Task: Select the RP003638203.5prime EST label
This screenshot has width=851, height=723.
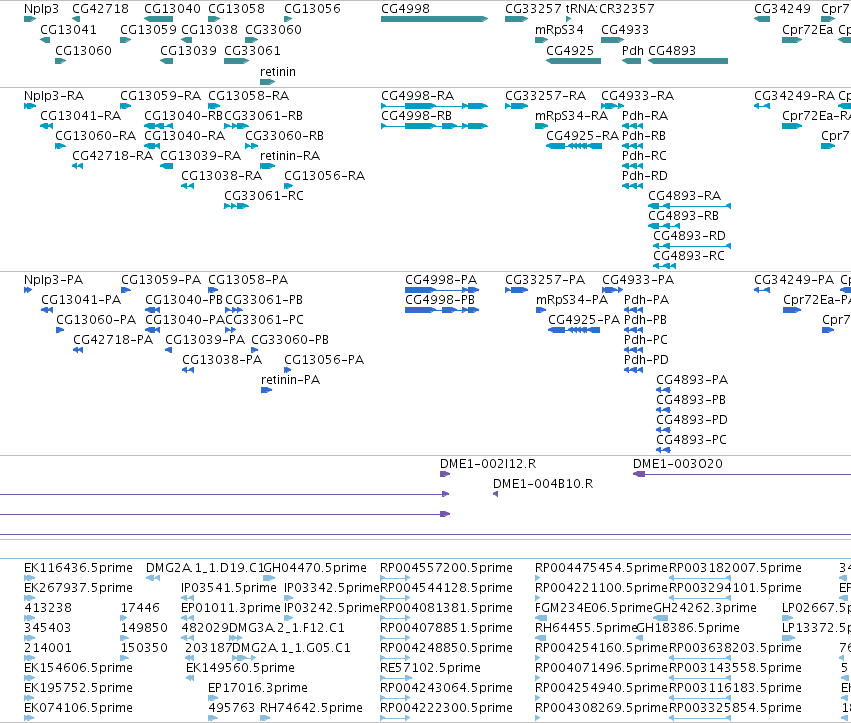Action: point(735,648)
